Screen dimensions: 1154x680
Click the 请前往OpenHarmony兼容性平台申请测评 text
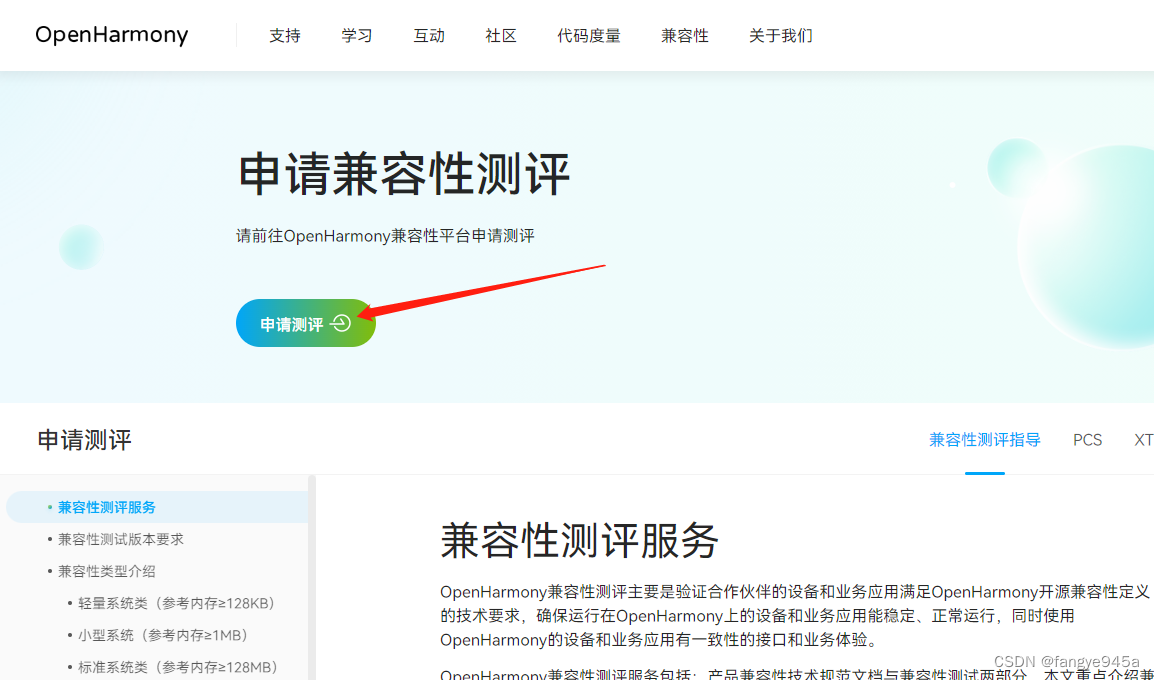pos(386,236)
